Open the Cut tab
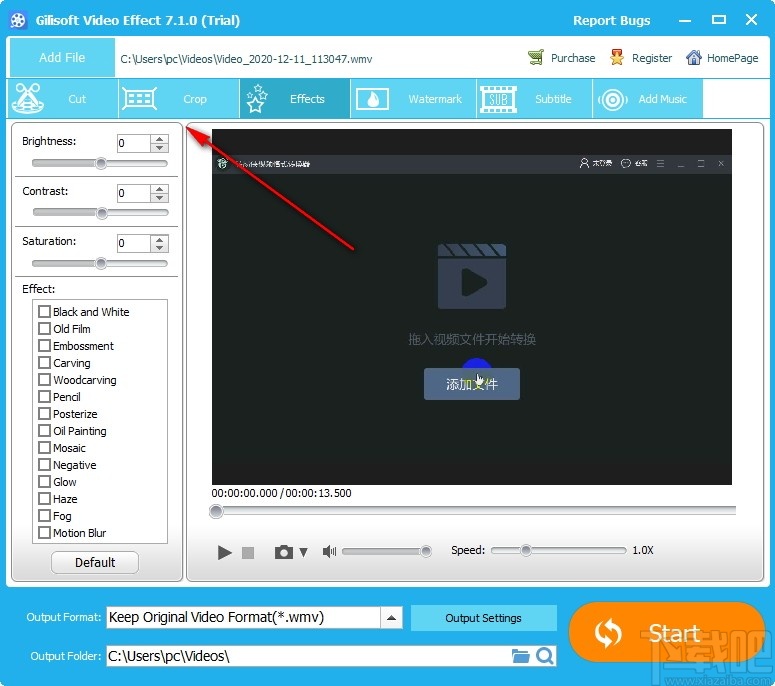The height and width of the screenshot is (686, 775). pos(63,99)
